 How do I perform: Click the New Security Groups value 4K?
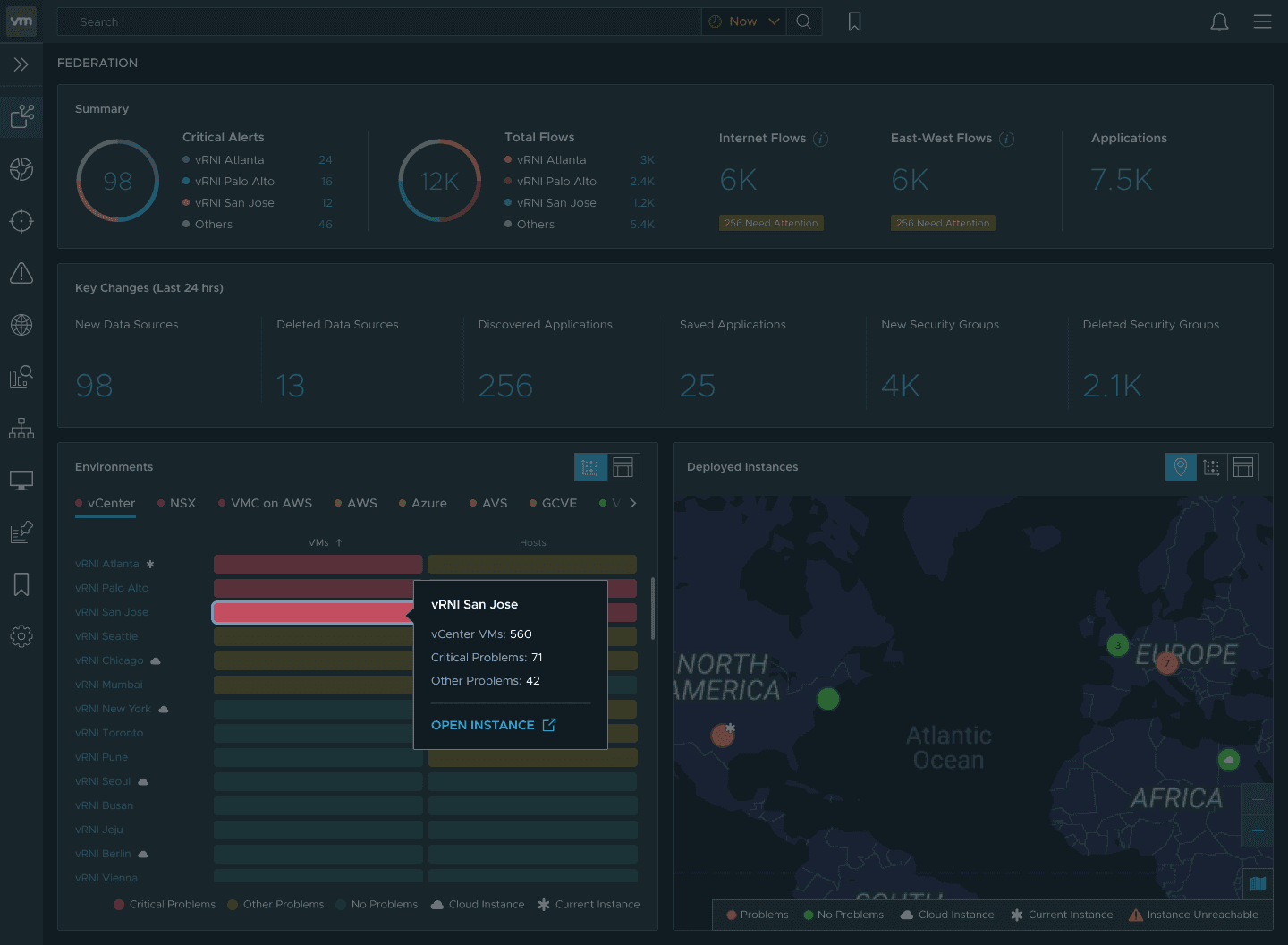901,386
